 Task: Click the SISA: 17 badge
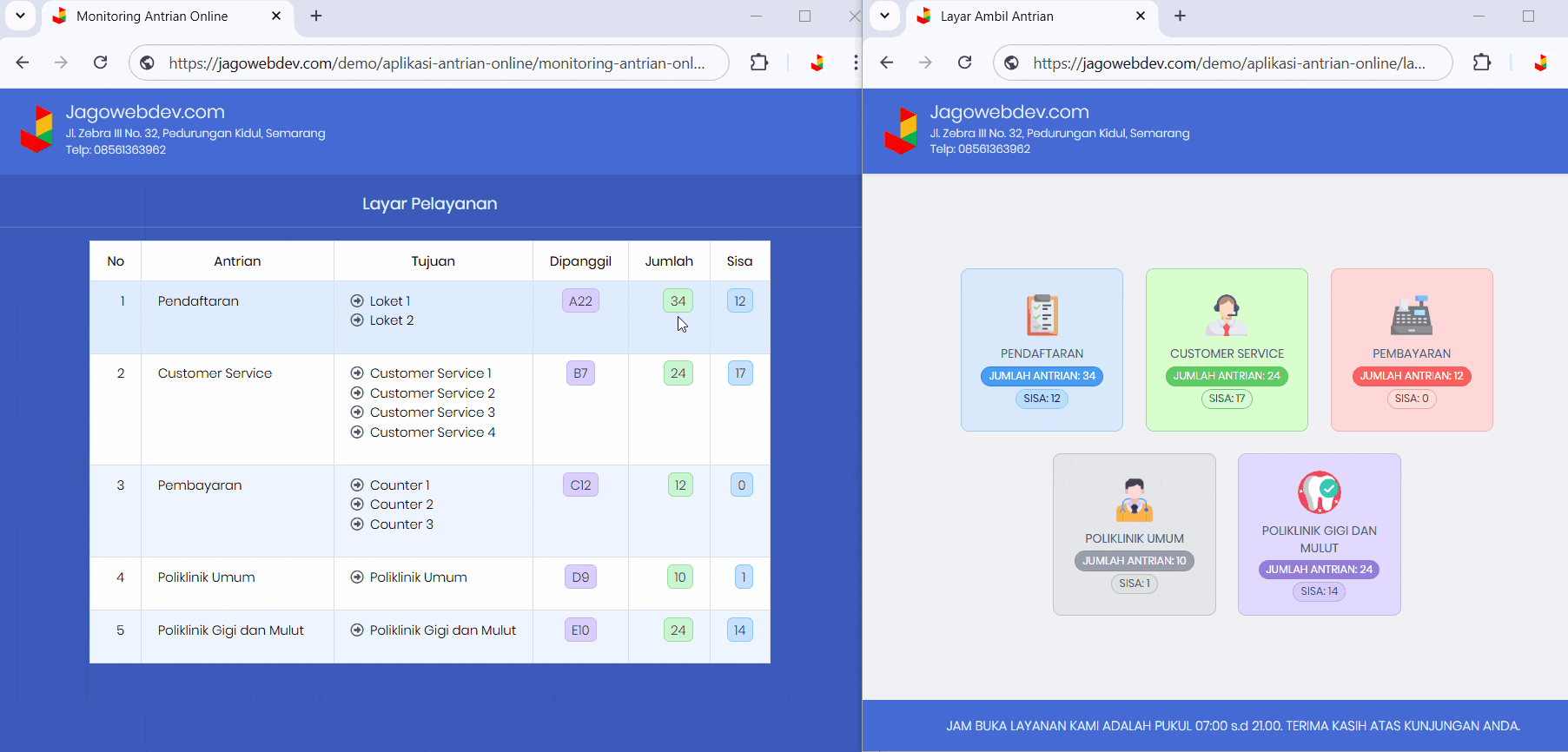(1227, 399)
